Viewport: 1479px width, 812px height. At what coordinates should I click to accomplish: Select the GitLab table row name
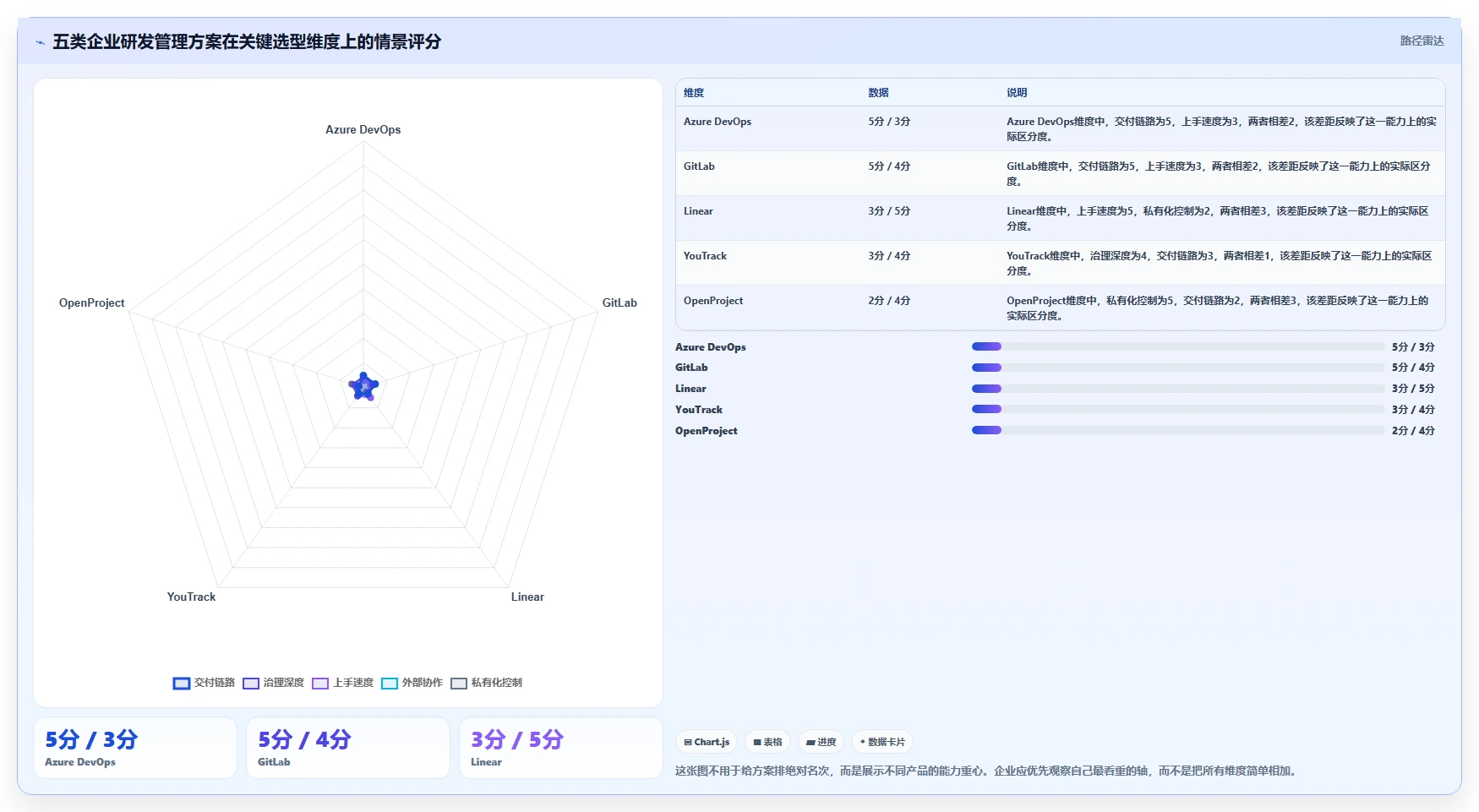pyautogui.click(x=699, y=166)
